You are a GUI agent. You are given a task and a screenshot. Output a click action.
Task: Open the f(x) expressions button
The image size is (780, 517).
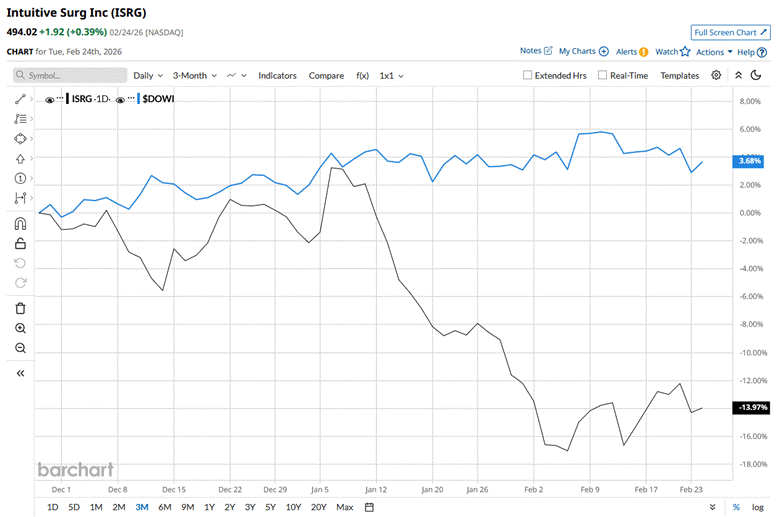363,76
